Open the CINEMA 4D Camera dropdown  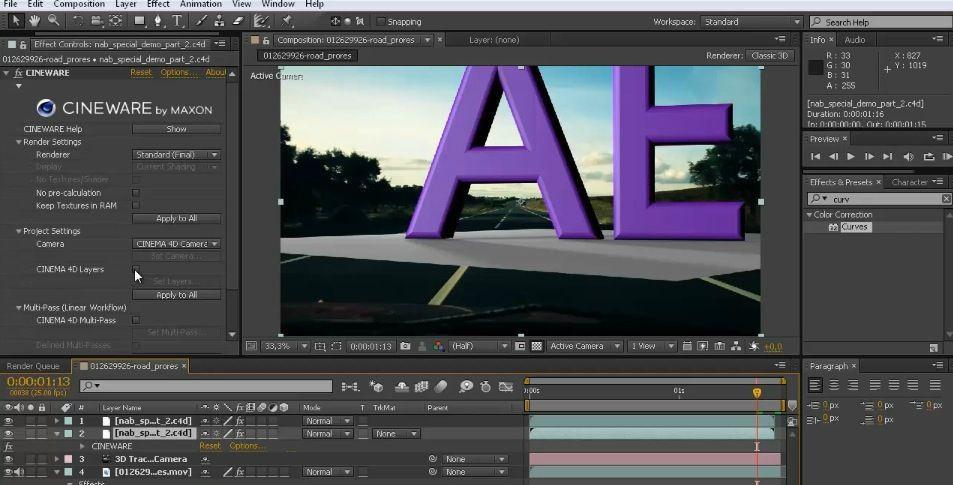click(176, 244)
